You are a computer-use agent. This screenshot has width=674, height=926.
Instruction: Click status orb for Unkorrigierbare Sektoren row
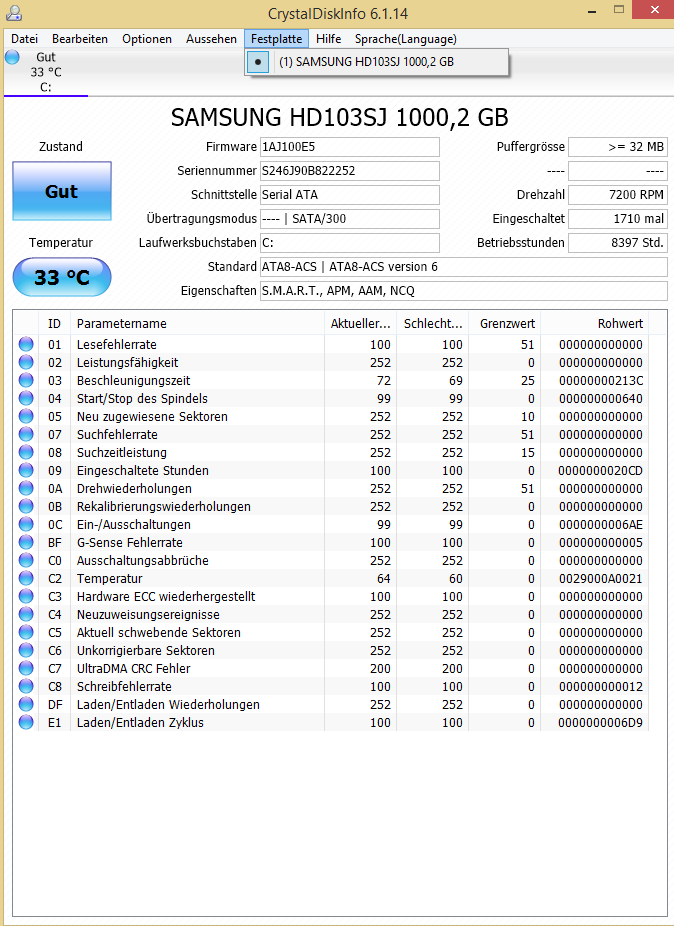(26, 651)
